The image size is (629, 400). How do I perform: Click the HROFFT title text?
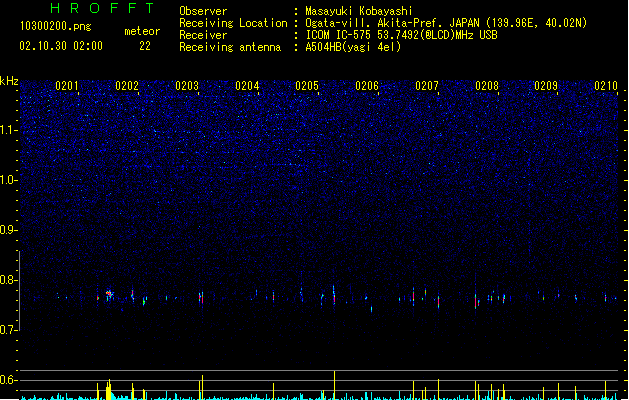pyautogui.click(x=102, y=8)
